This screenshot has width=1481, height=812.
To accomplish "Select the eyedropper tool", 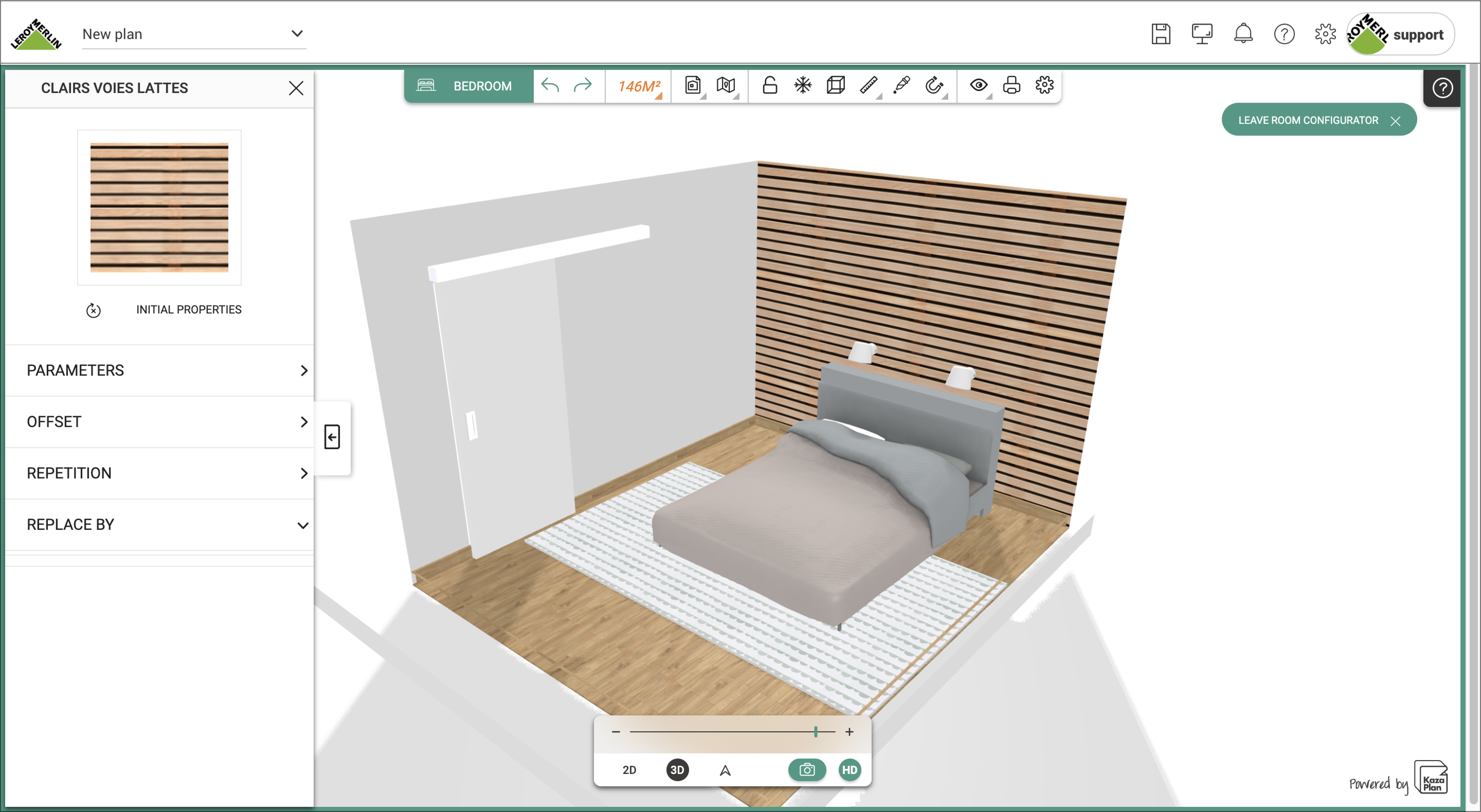I will coord(901,86).
